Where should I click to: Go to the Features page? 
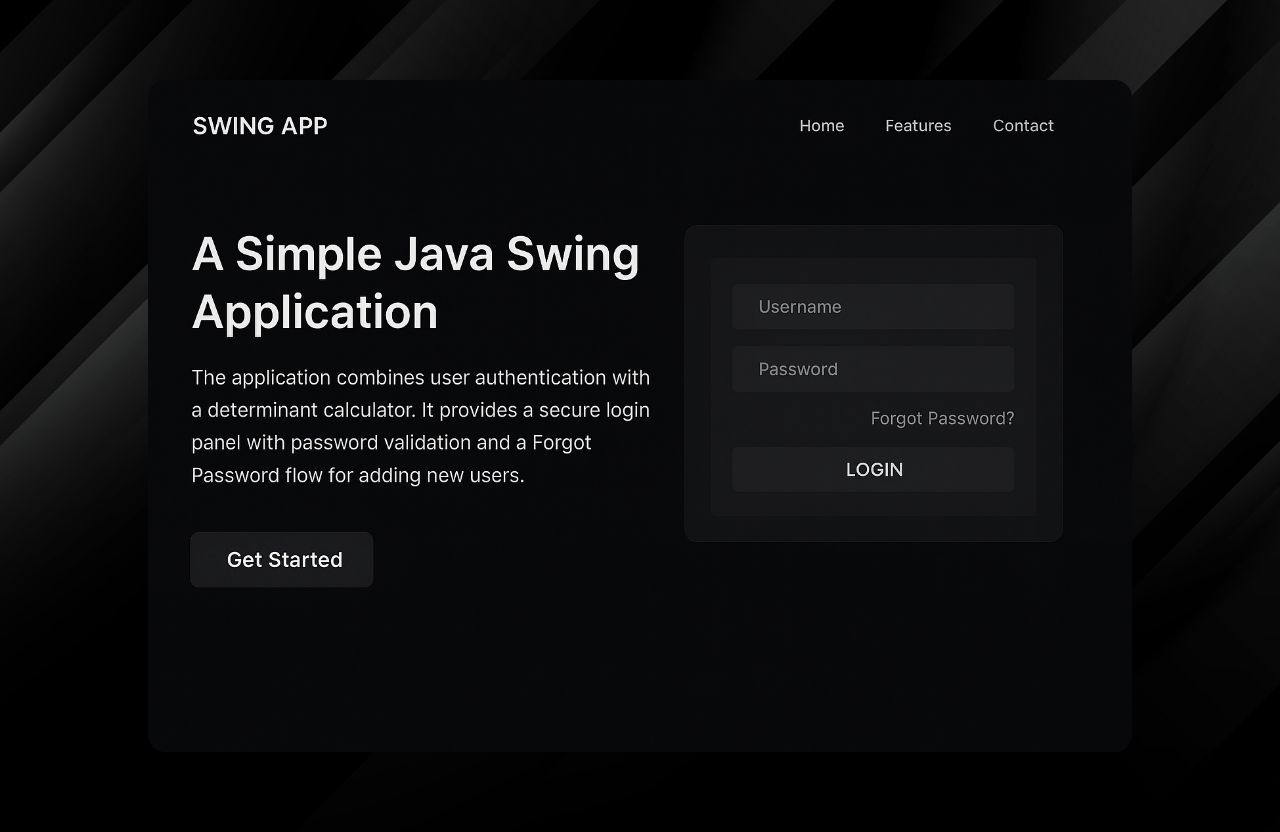tap(918, 126)
